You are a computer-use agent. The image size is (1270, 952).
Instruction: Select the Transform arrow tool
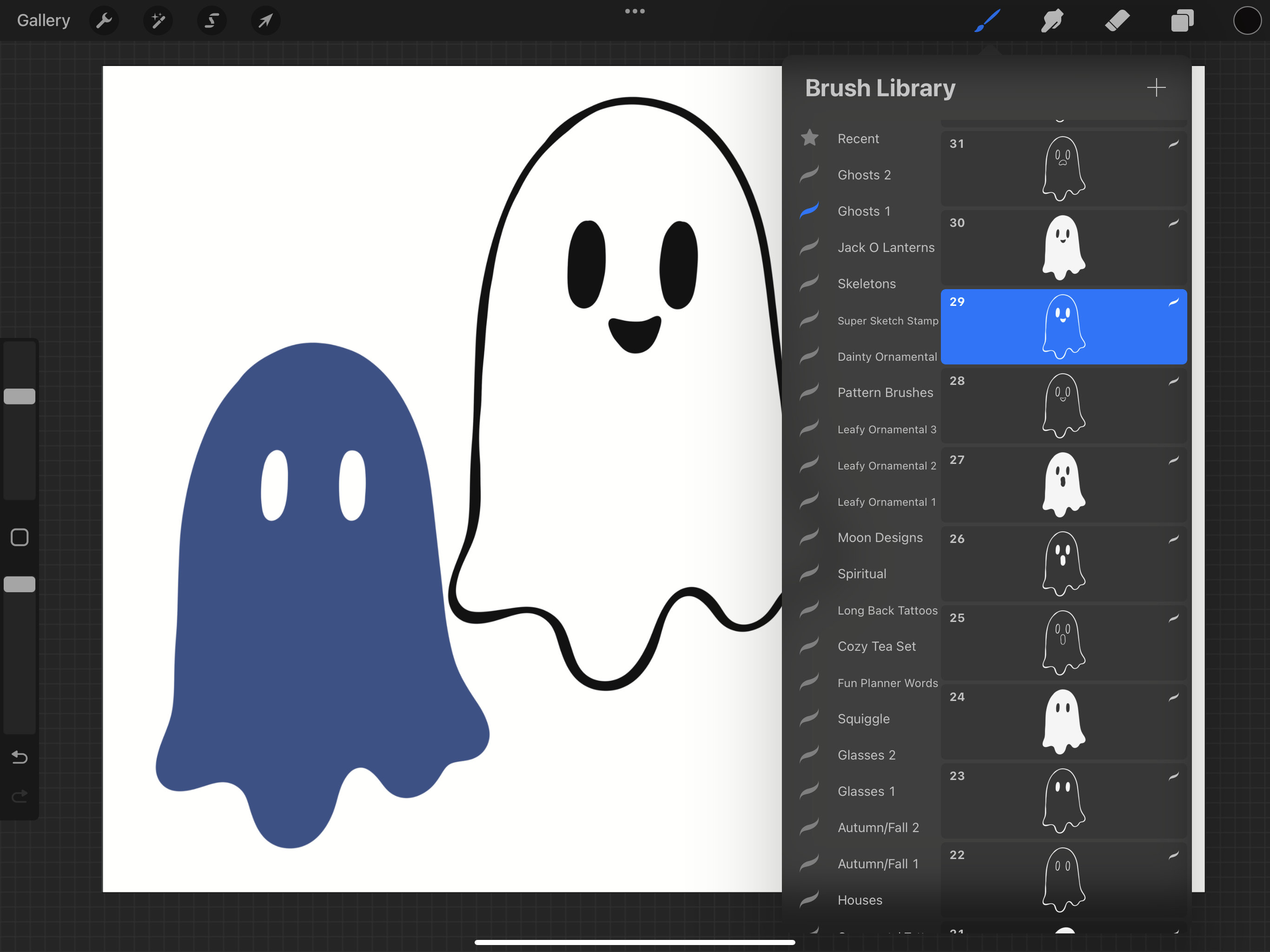tap(265, 20)
